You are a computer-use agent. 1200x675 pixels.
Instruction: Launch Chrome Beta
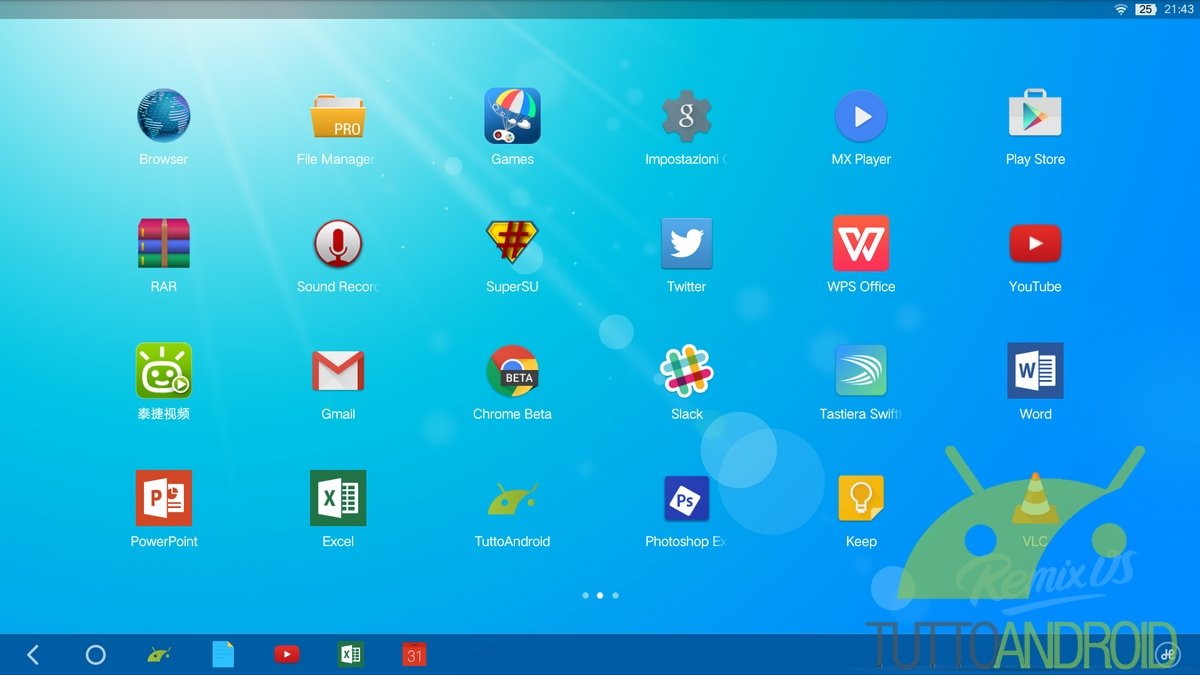coord(512,371)
